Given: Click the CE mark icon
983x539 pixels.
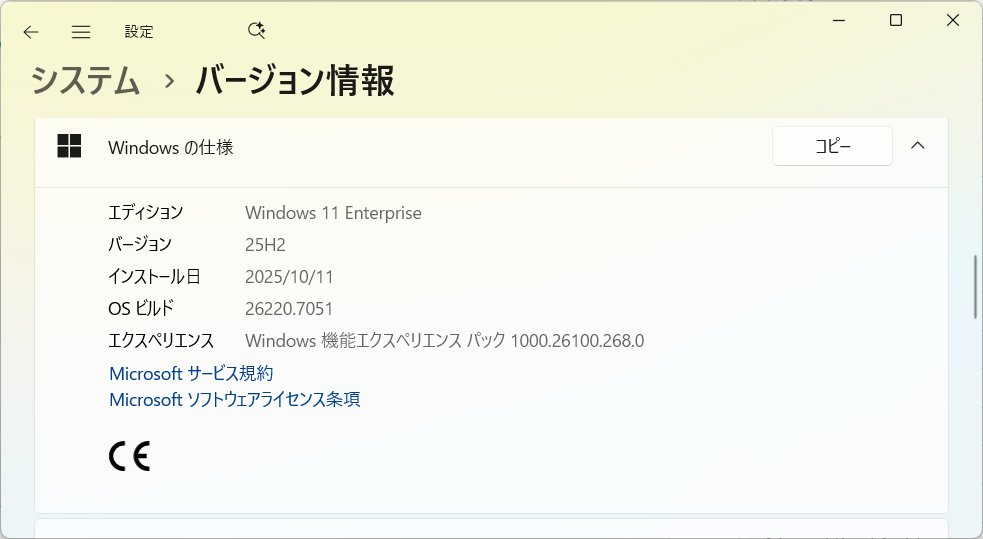Looking at the screenshot, I should coord(129,456).
